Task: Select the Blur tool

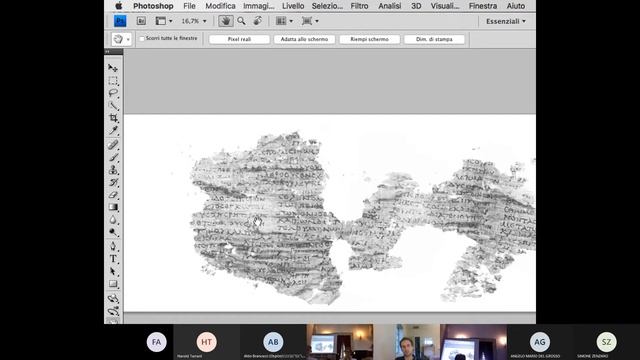Action: coord(113,220)
